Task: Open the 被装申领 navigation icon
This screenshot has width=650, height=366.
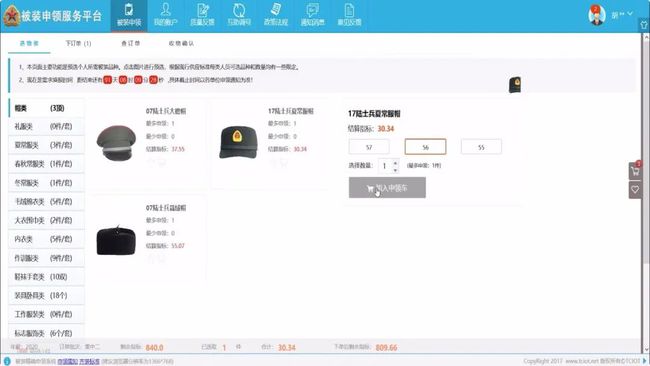Action: click(x=129, y=15)
